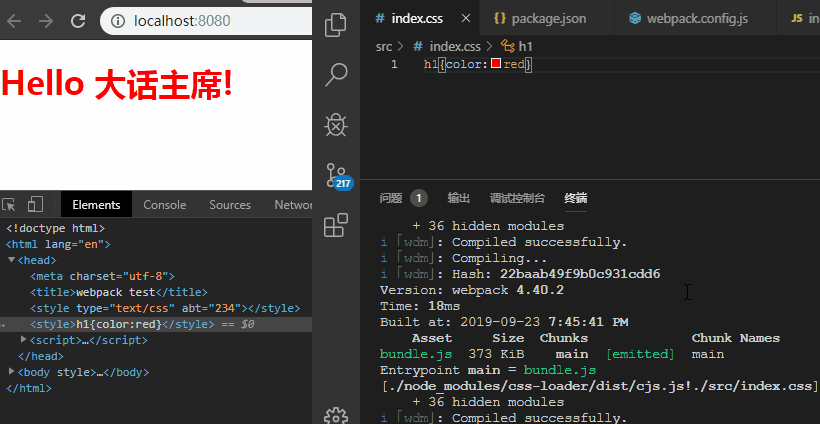This screenshot has height=424, width=820.
Task: Select the 终端 (Terminal) panel tab
Action: [x=576, y=198]
